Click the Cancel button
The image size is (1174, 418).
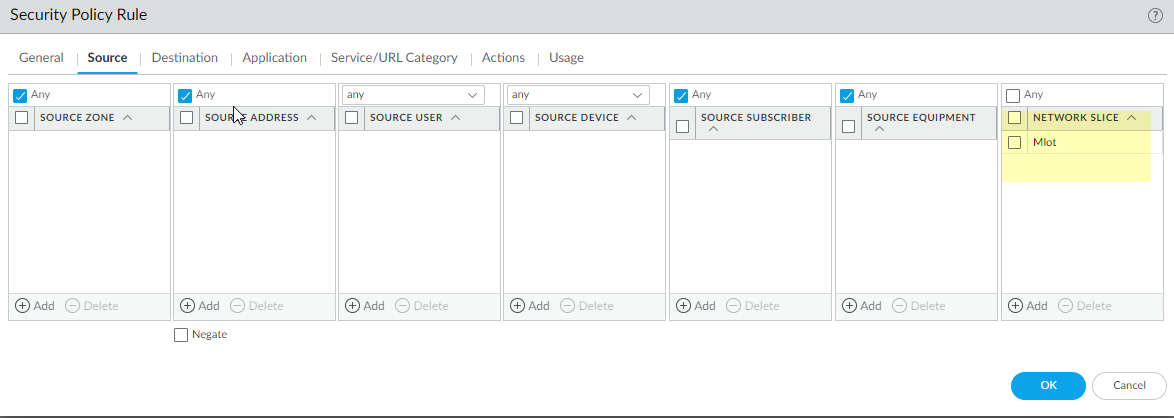[1129, 385]
